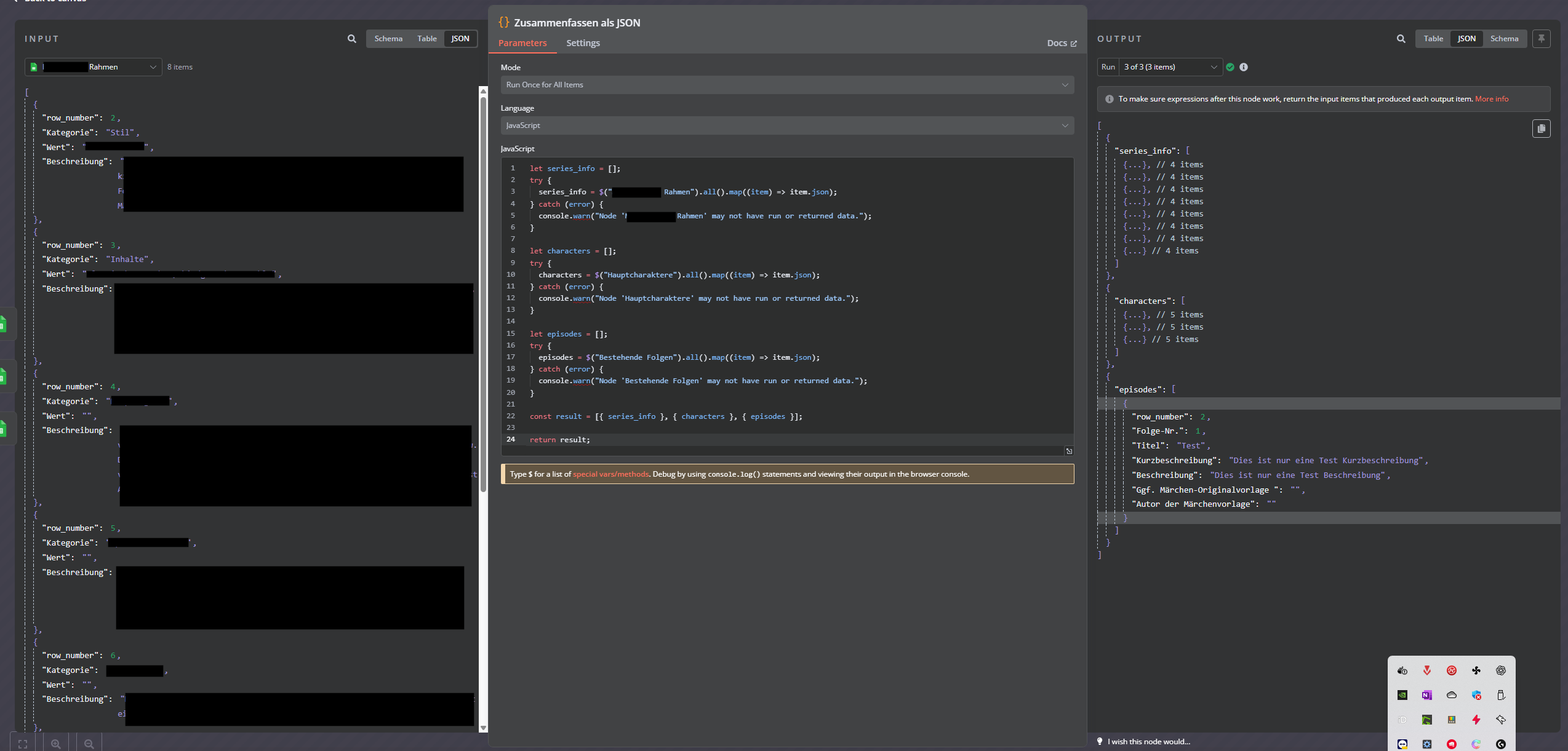1568x751 pixels.
Task: Copy output JSON using the copy icon
Action: click(x=1541, y=129)
